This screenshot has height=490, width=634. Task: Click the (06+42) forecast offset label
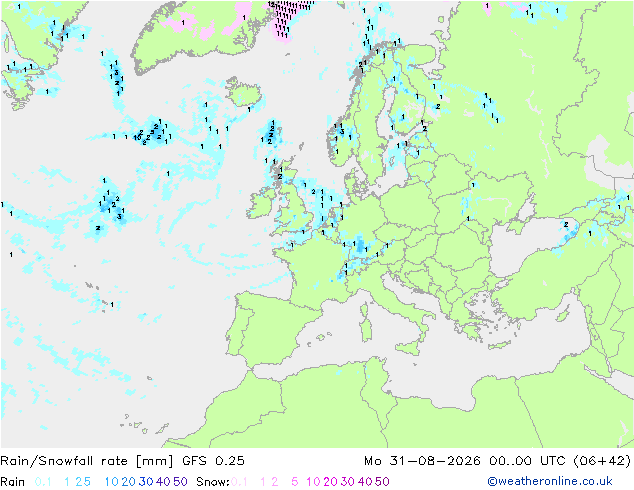pos(602,461)
